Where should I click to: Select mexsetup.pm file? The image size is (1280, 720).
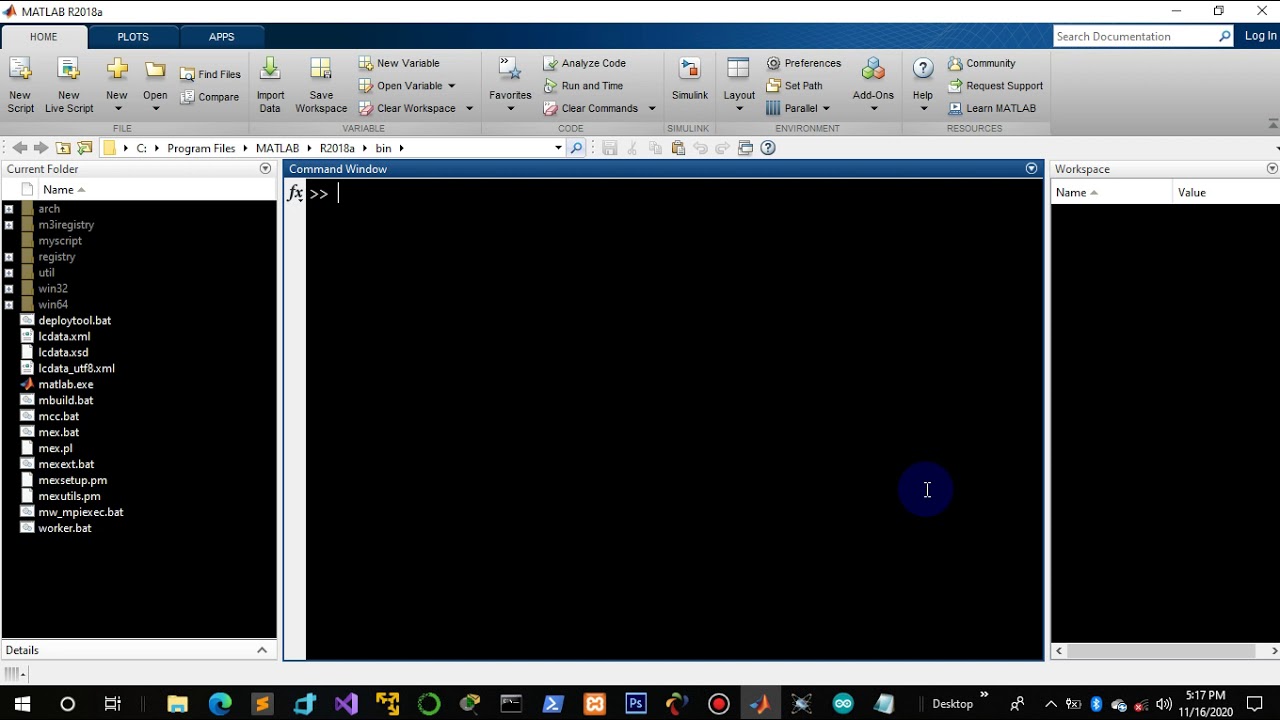tap(72, 480)
